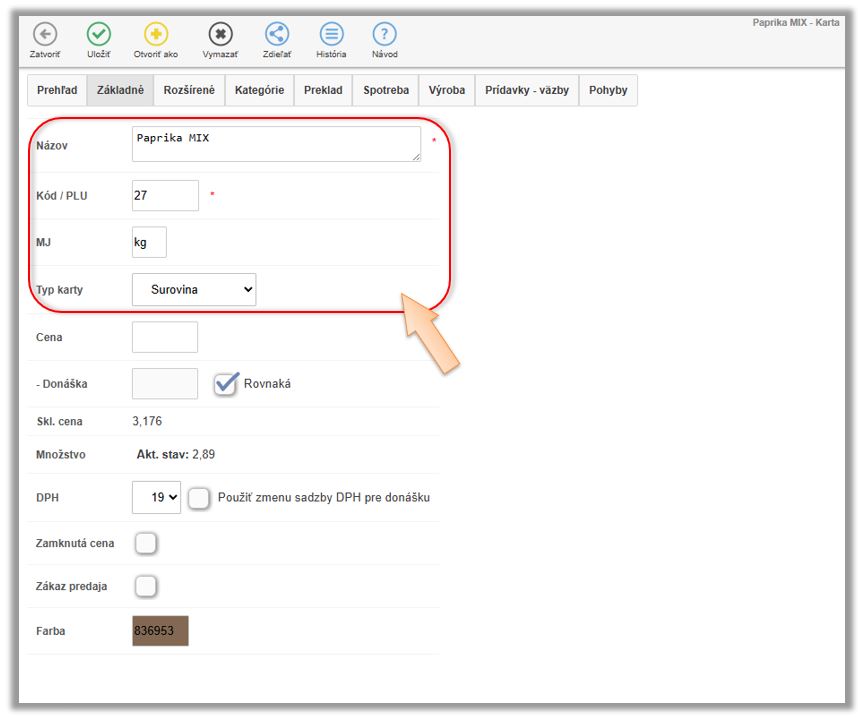858x717 pixels.
Task: Select the Pohyby tab
Action: tap(608, 90)
